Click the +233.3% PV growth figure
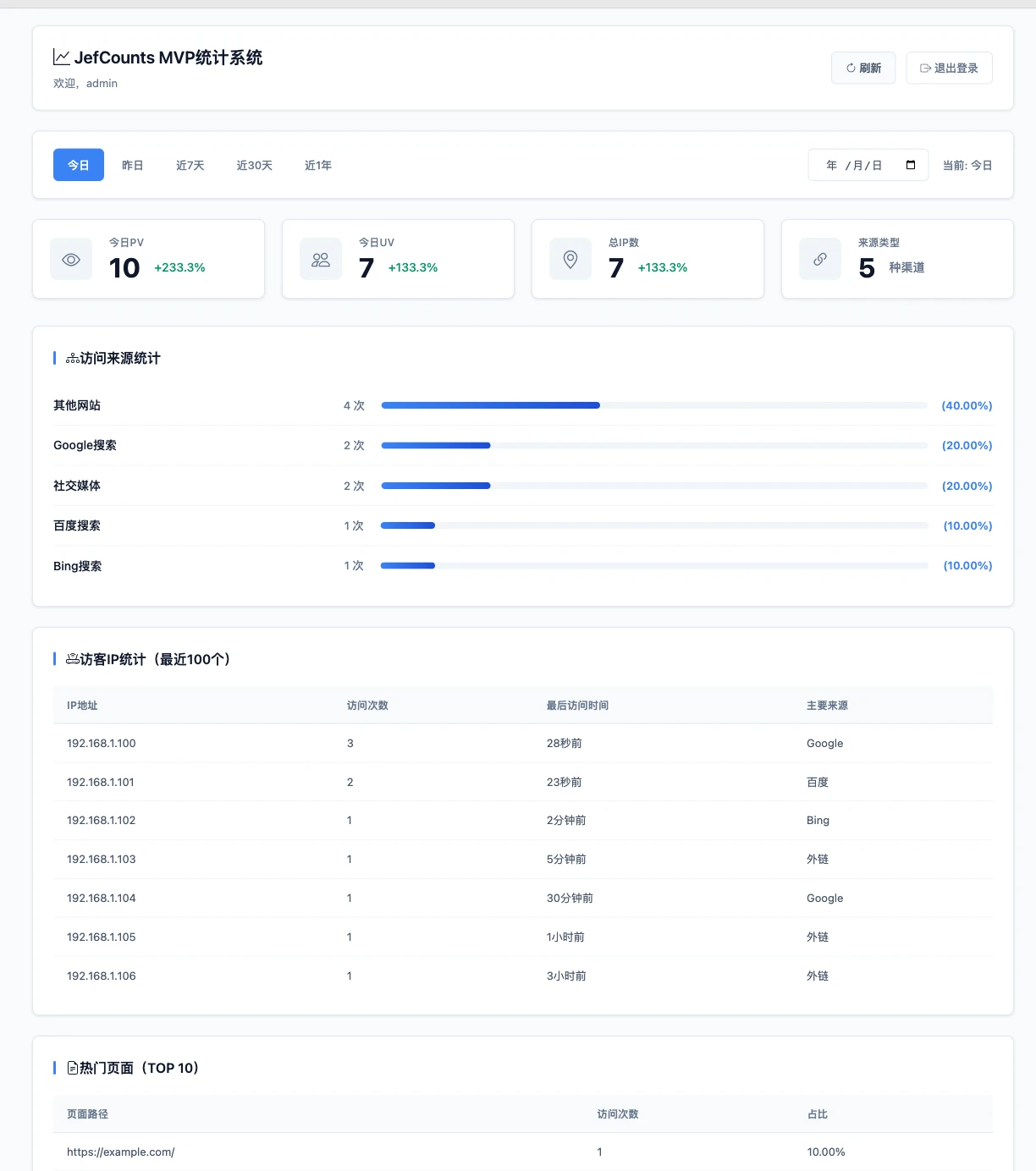1036x1171 pixels. [179, 267]
